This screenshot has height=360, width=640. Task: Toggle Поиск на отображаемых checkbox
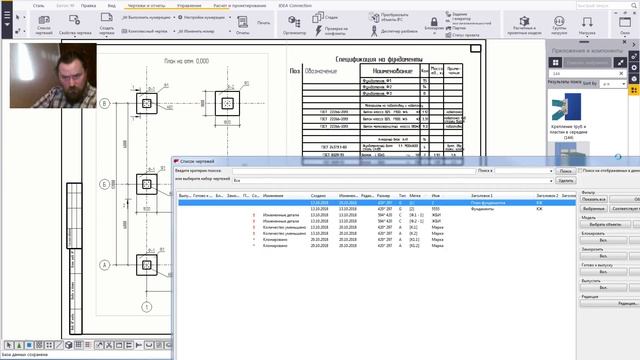pos(580,171)
